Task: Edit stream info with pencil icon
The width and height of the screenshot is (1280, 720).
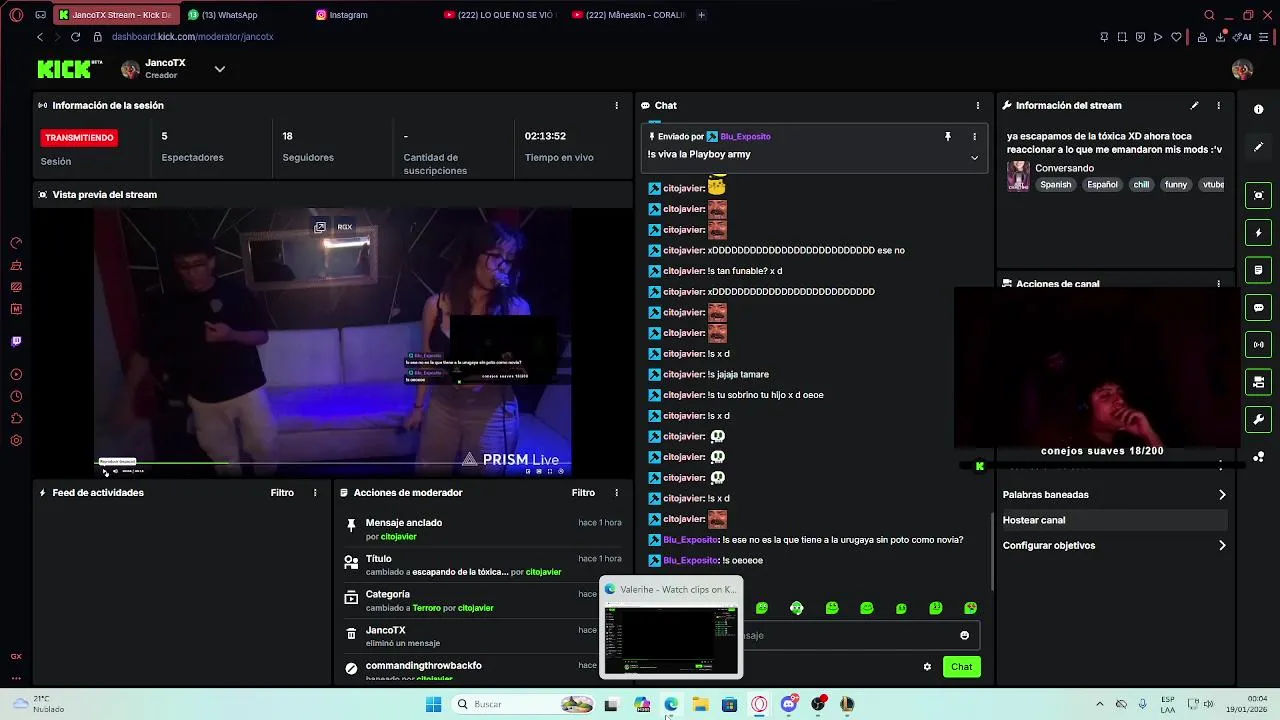Action: (x=1194, y=105)
